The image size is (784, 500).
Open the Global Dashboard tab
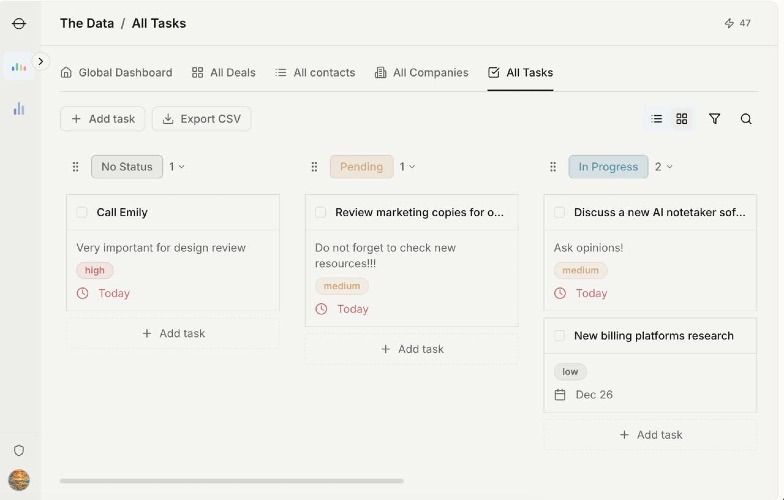pyautogui.click(x=116, y=72)
